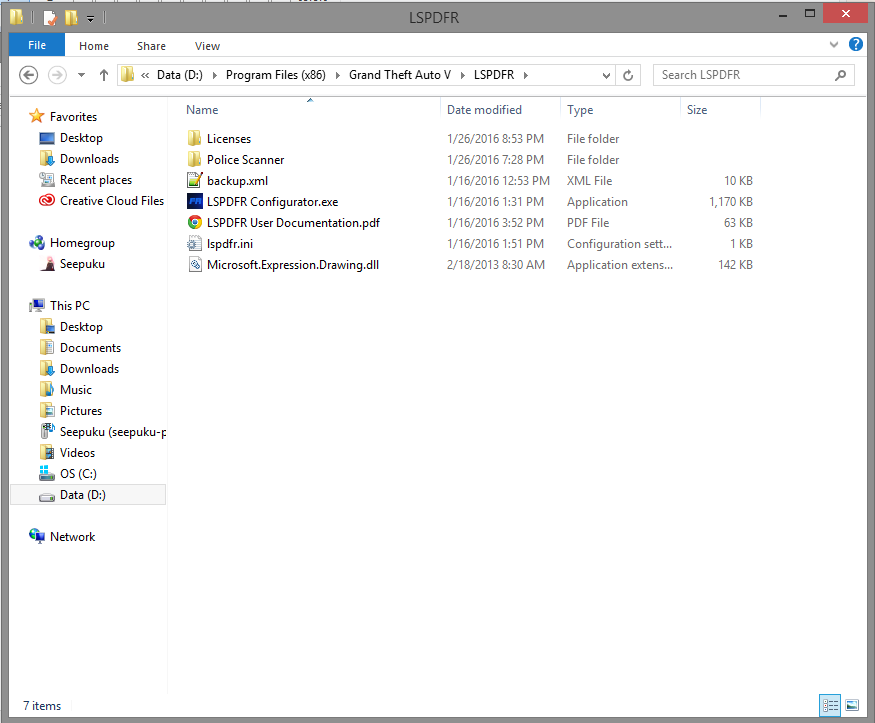Click the New folder quick access icon
This screenshot has height=723, width=875.
click(71, 18)
